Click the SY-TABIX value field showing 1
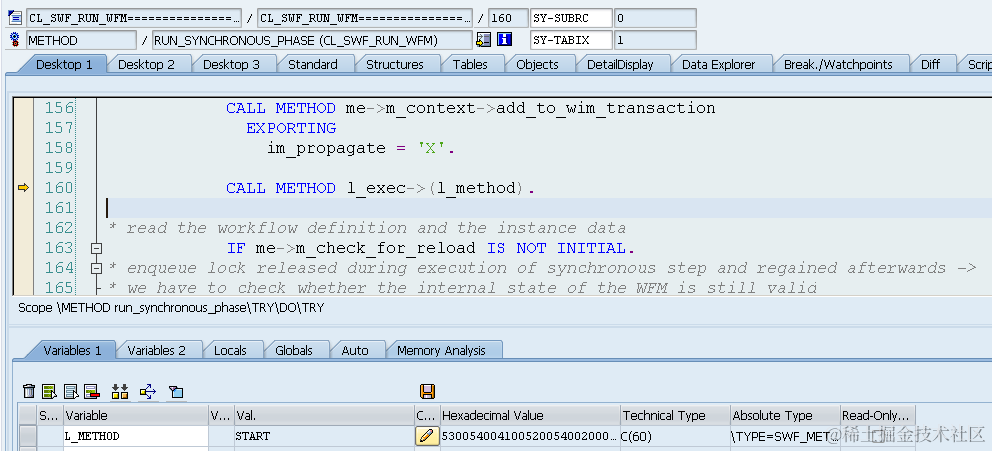The height and width of the screenshot is (451, 992). 655,40
